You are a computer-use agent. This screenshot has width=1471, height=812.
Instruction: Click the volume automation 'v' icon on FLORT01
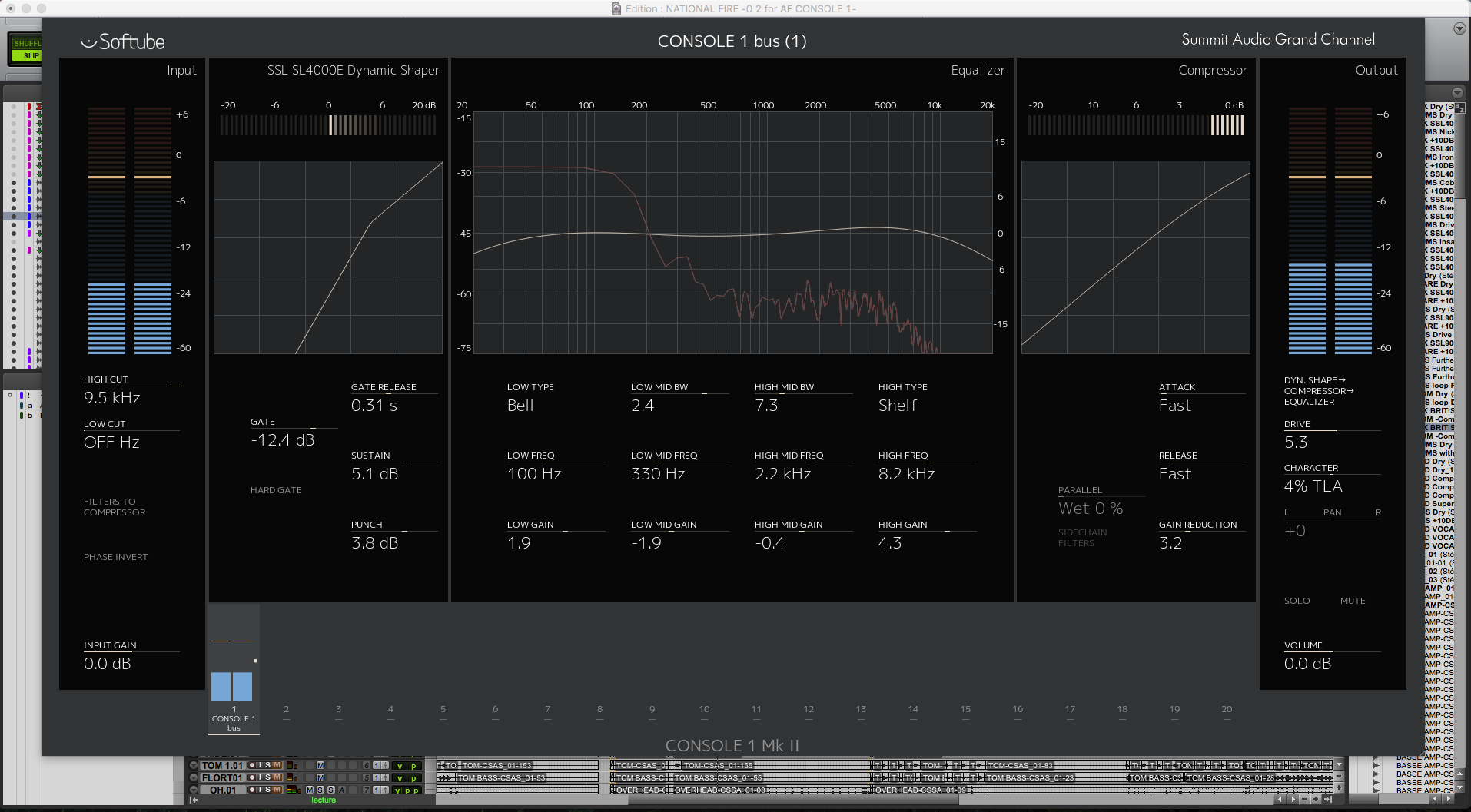(401, 777)
